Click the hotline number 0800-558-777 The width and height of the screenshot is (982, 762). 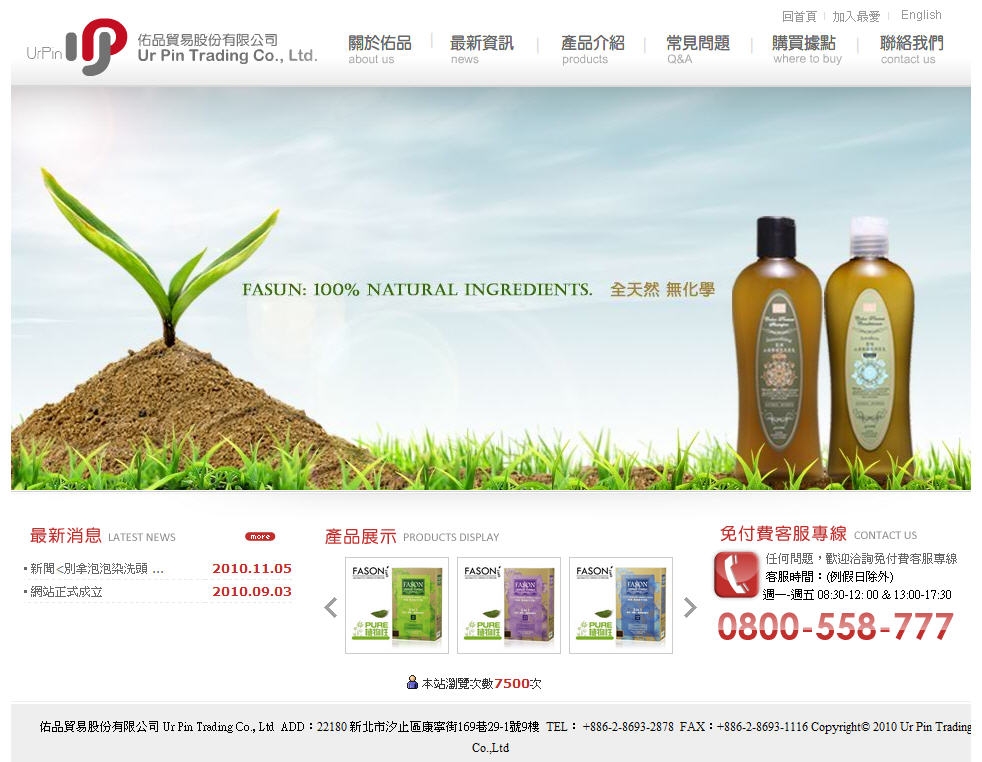tap(835, 627)
